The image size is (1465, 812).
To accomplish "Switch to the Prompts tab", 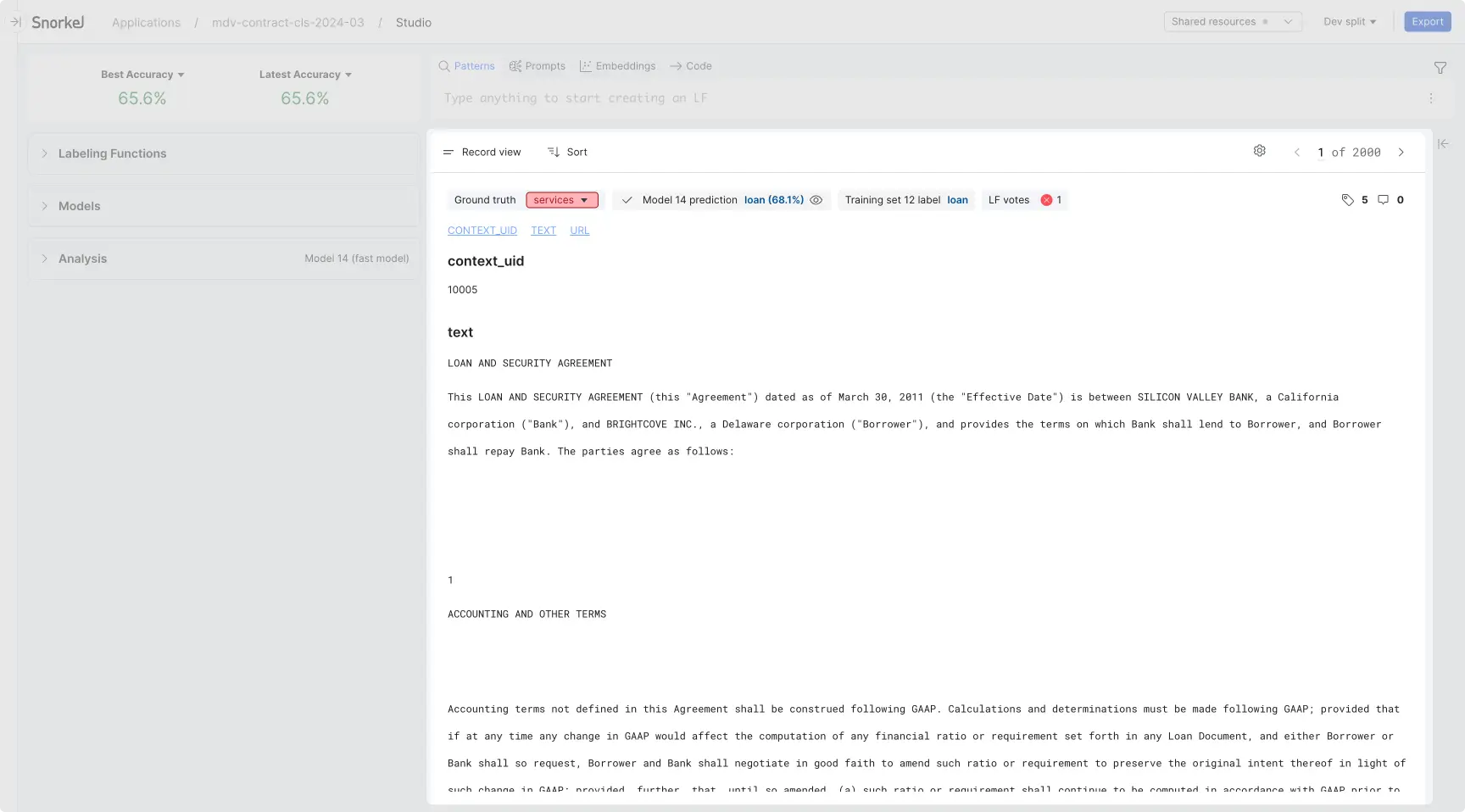I will pyautogui.click(x=537, y=66).
